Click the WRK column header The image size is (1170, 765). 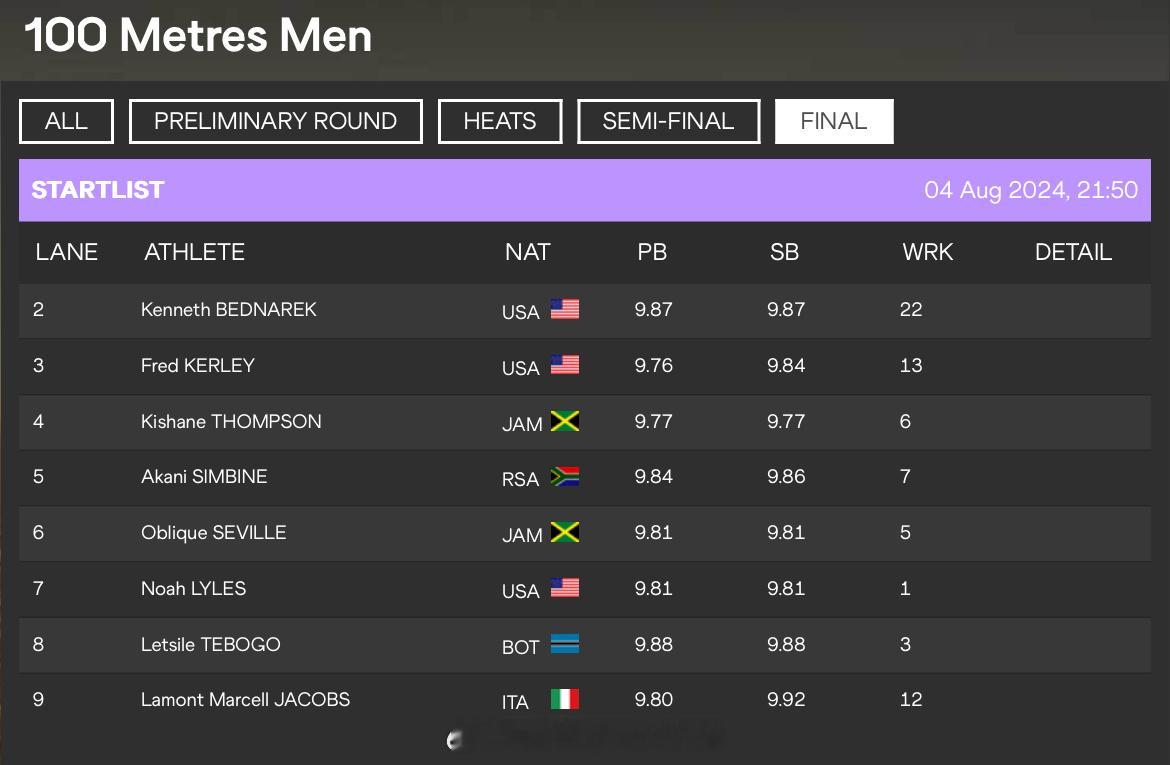pos(927,252)
